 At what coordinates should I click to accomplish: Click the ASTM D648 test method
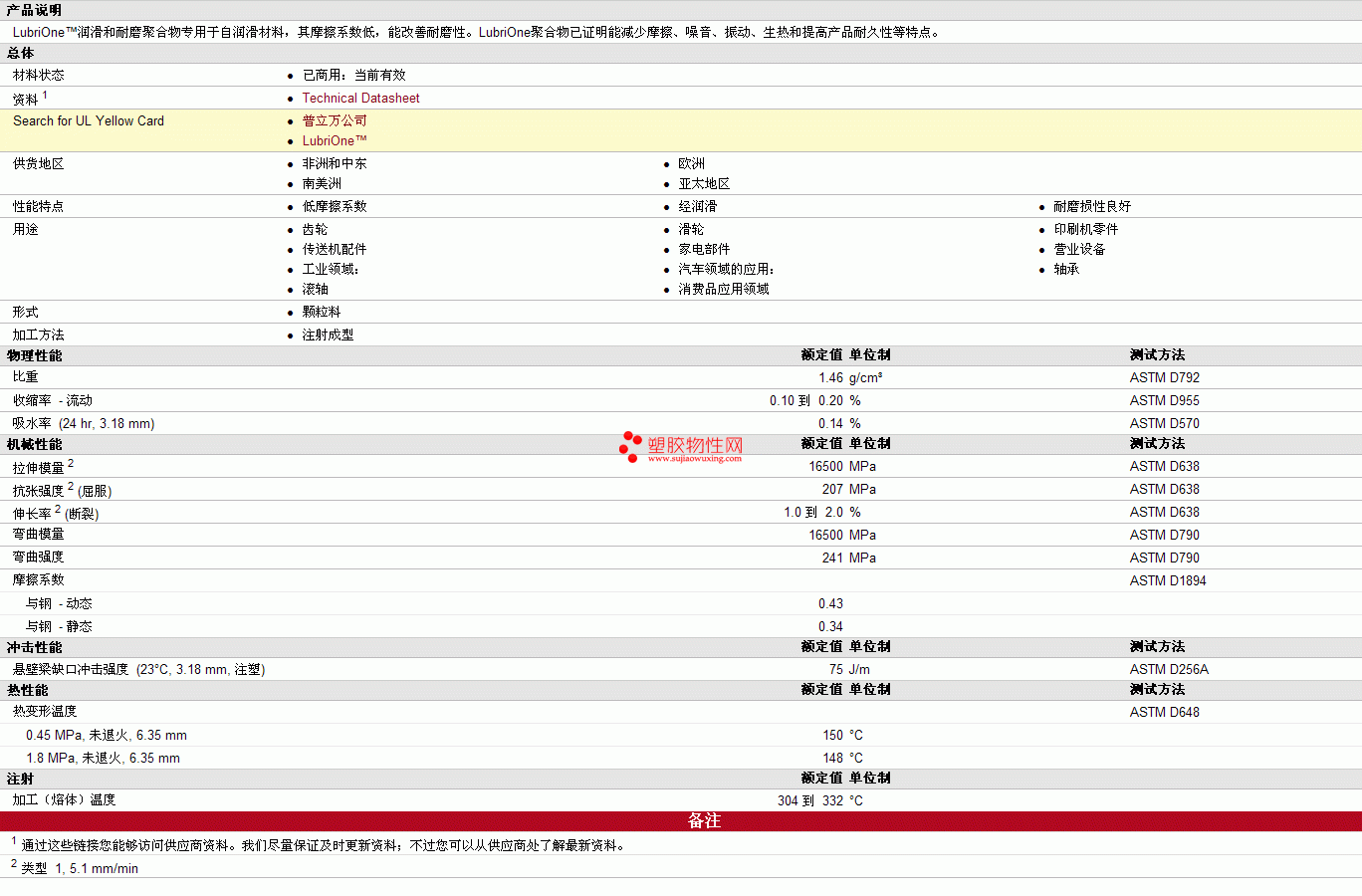pos(1165,712)
